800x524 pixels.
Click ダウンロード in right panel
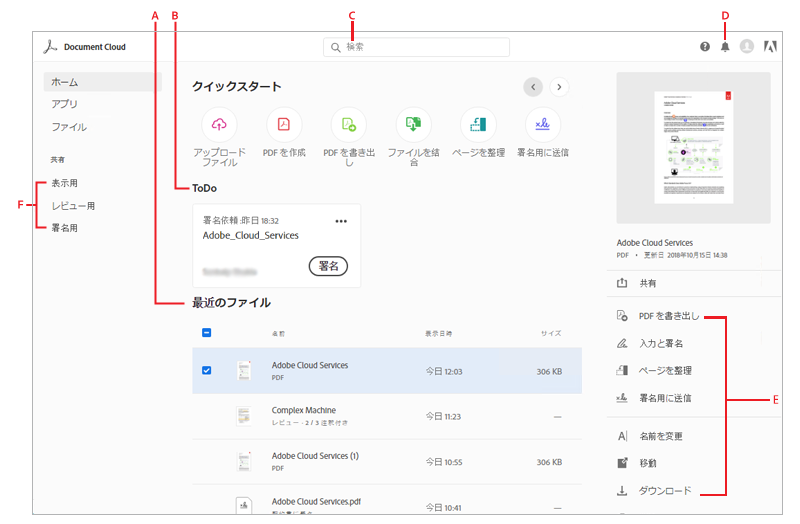pos(665,491)
